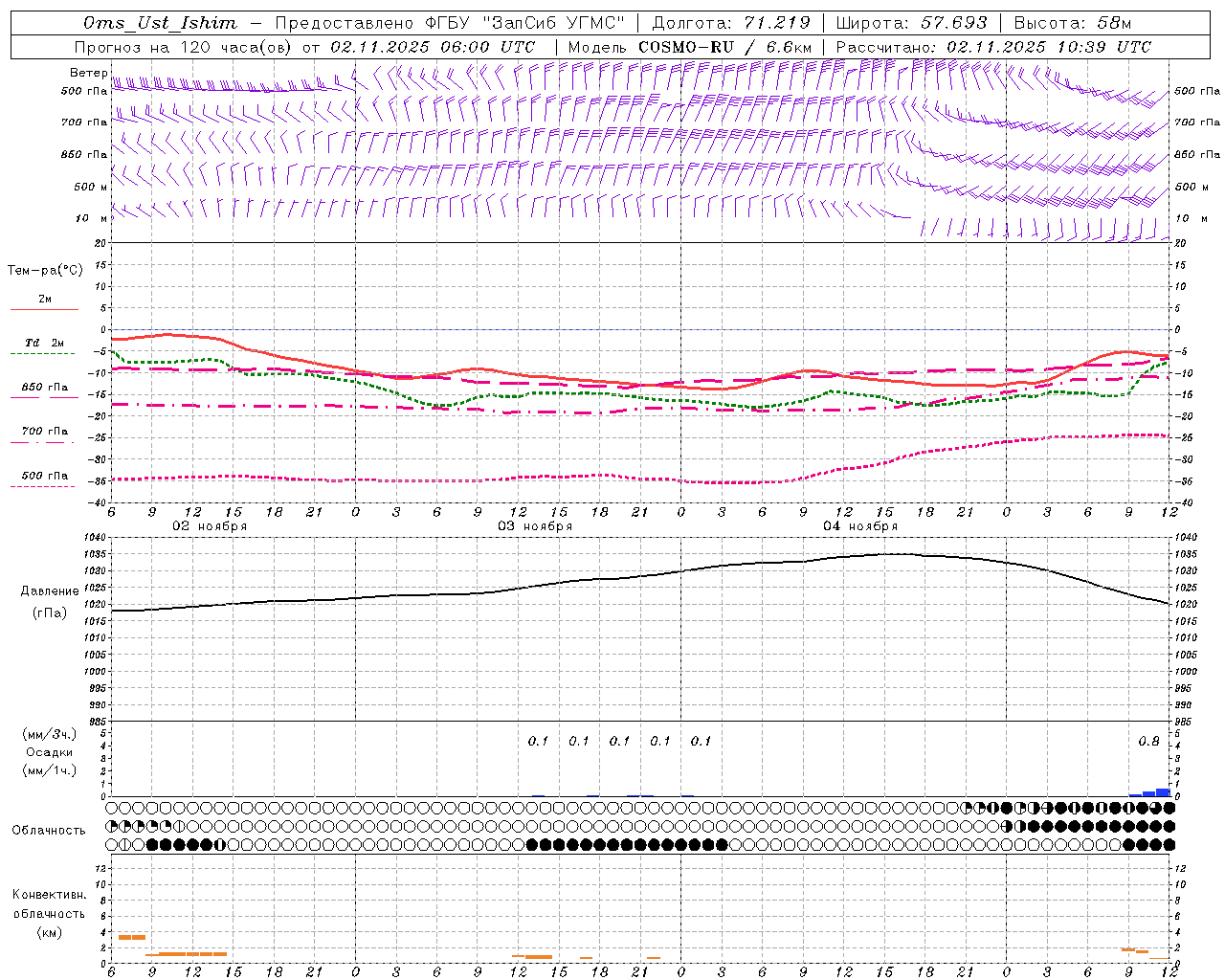Click the (мм/1ч.) precipitation unit label
The width and height of the screenshot is (1225, 980).
coord(50,769)
